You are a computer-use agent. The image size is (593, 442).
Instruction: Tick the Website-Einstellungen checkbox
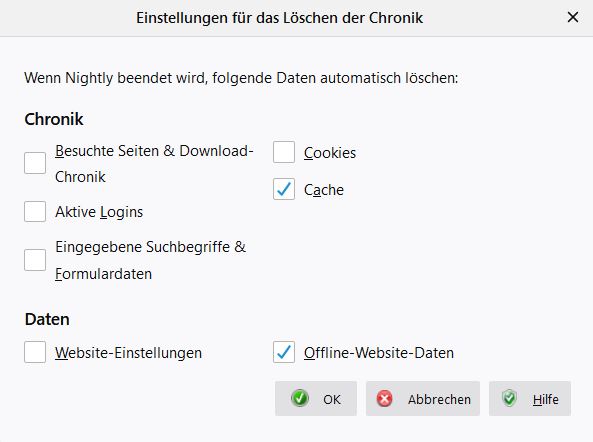[x=35, y=352]
